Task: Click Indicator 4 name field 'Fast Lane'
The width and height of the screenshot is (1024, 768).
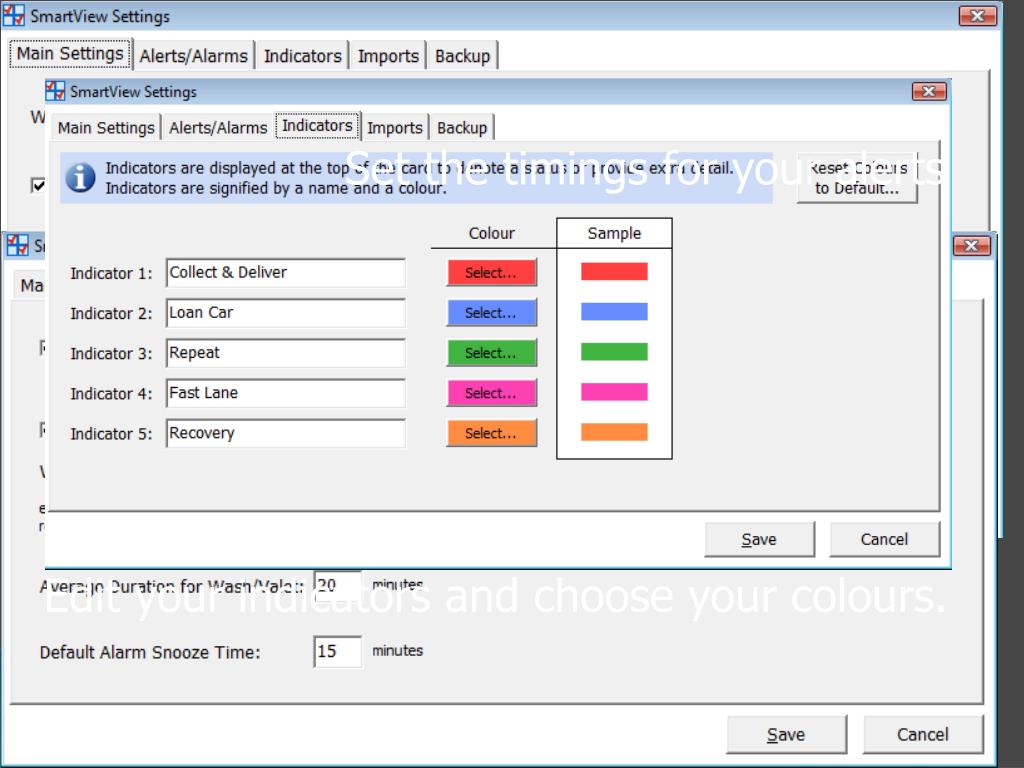Action: point(285,393)
